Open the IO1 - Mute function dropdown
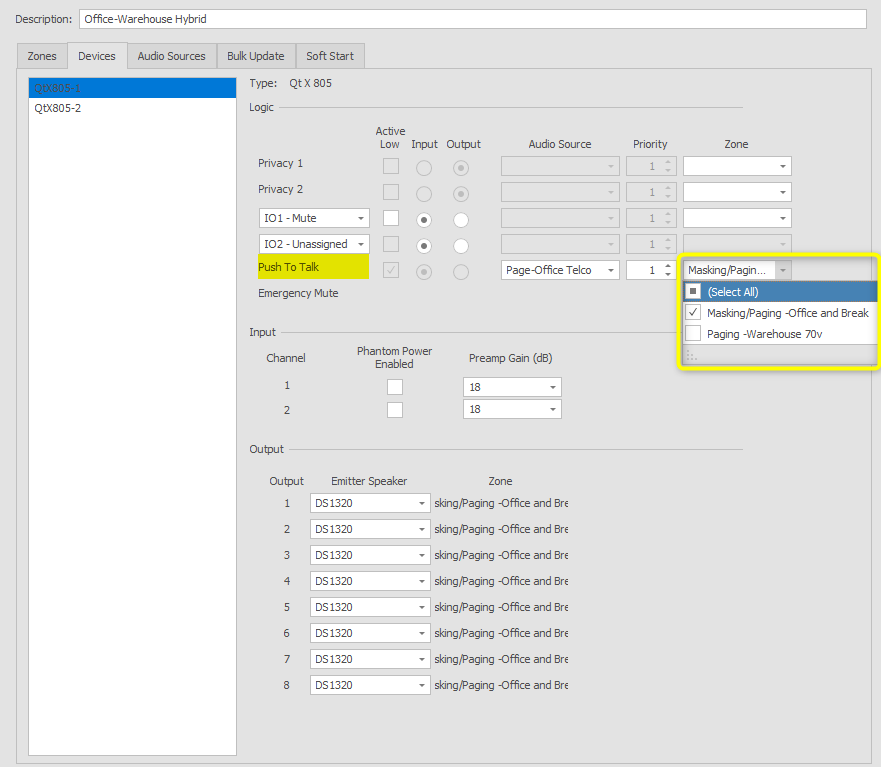The height and width of the screenshot is (767, 881). coord(360,218)
